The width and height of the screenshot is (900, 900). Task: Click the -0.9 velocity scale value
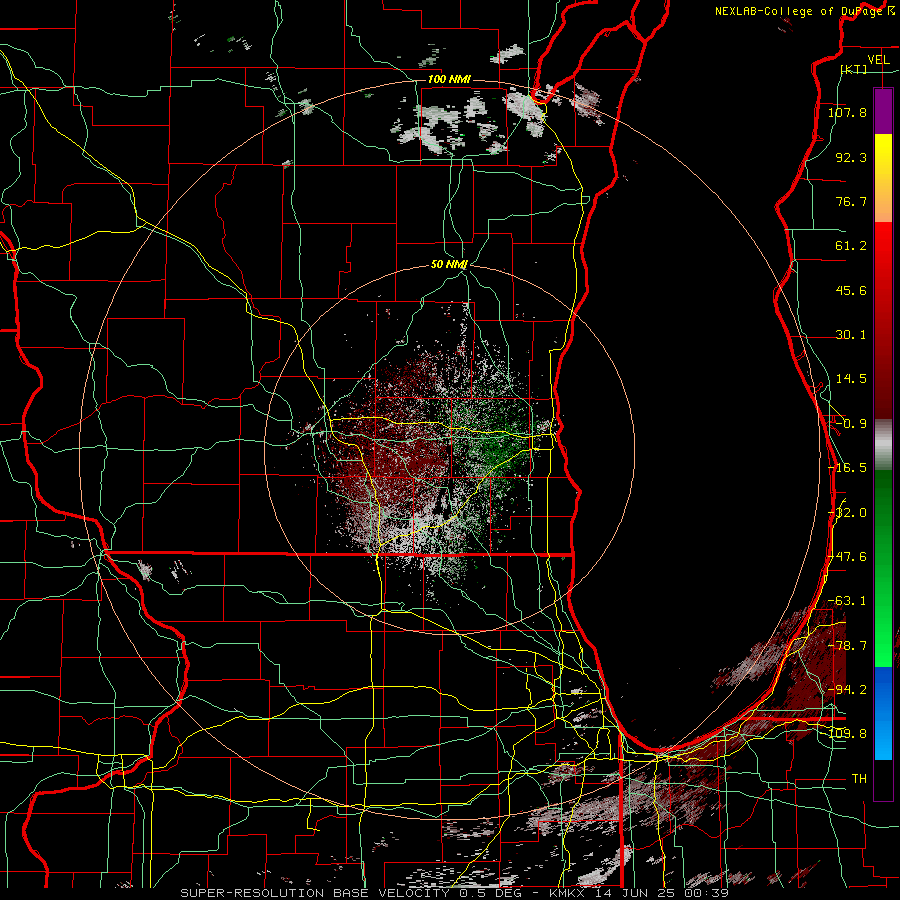click(x=851, y=424)
